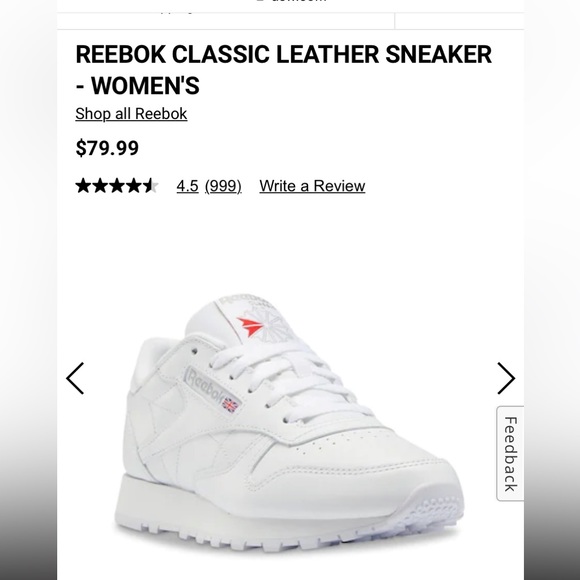This screenshot has width=580, height=580.
Task: Click the Union Jack flag on the sneaker
Action: pos(230,405)
